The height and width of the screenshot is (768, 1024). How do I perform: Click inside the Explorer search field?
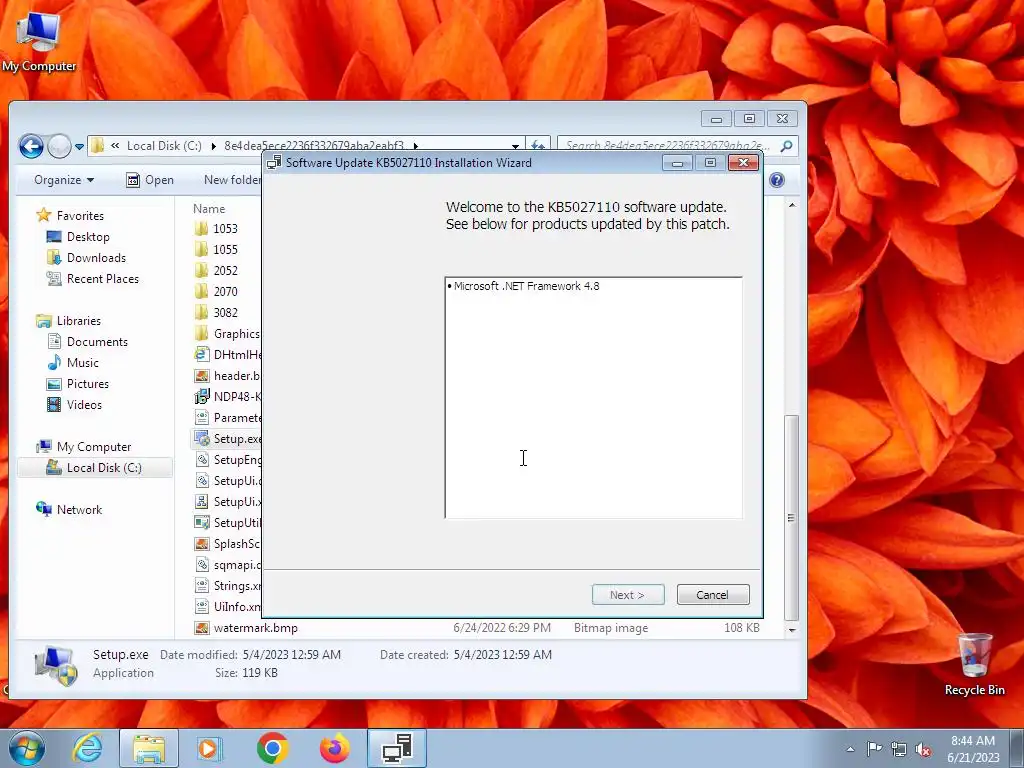[667, 146]
